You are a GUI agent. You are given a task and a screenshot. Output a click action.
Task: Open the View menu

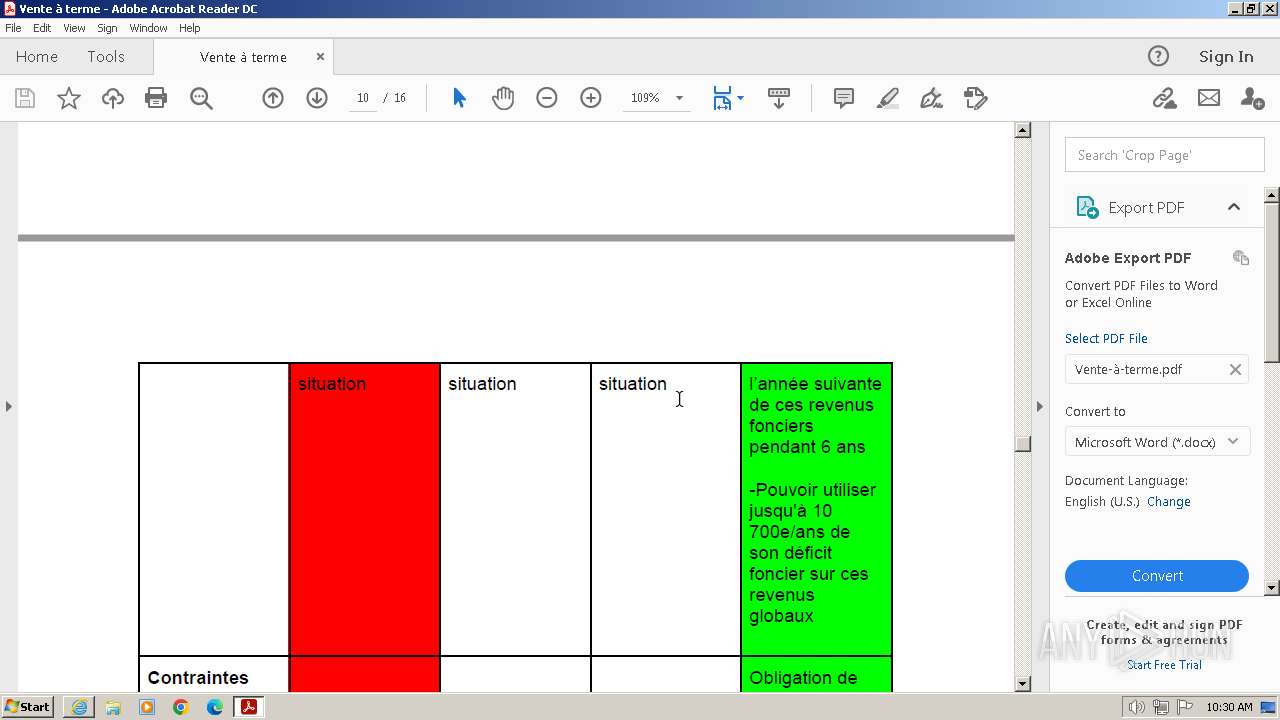point(74,28)
